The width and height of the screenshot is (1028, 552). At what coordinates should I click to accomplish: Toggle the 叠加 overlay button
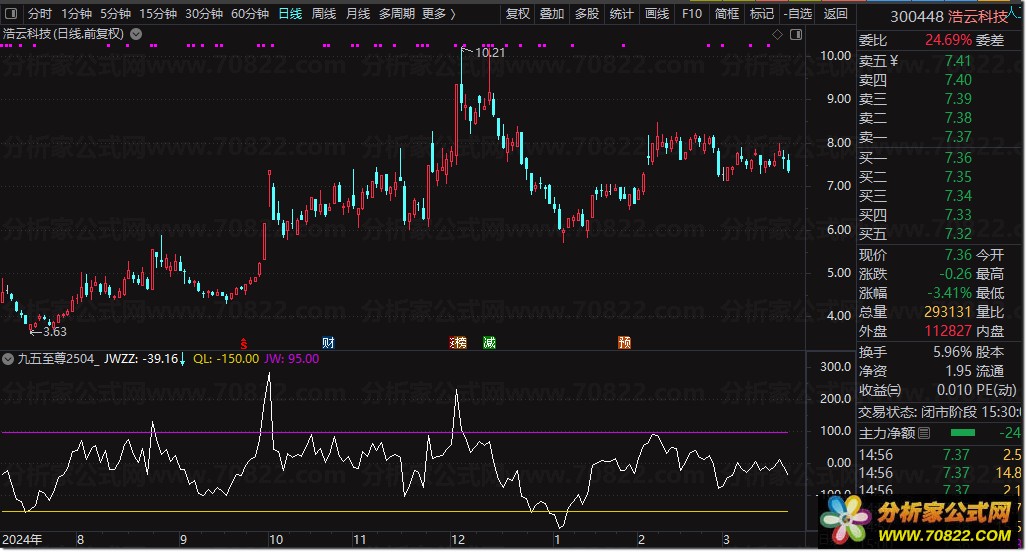point(552,14)
